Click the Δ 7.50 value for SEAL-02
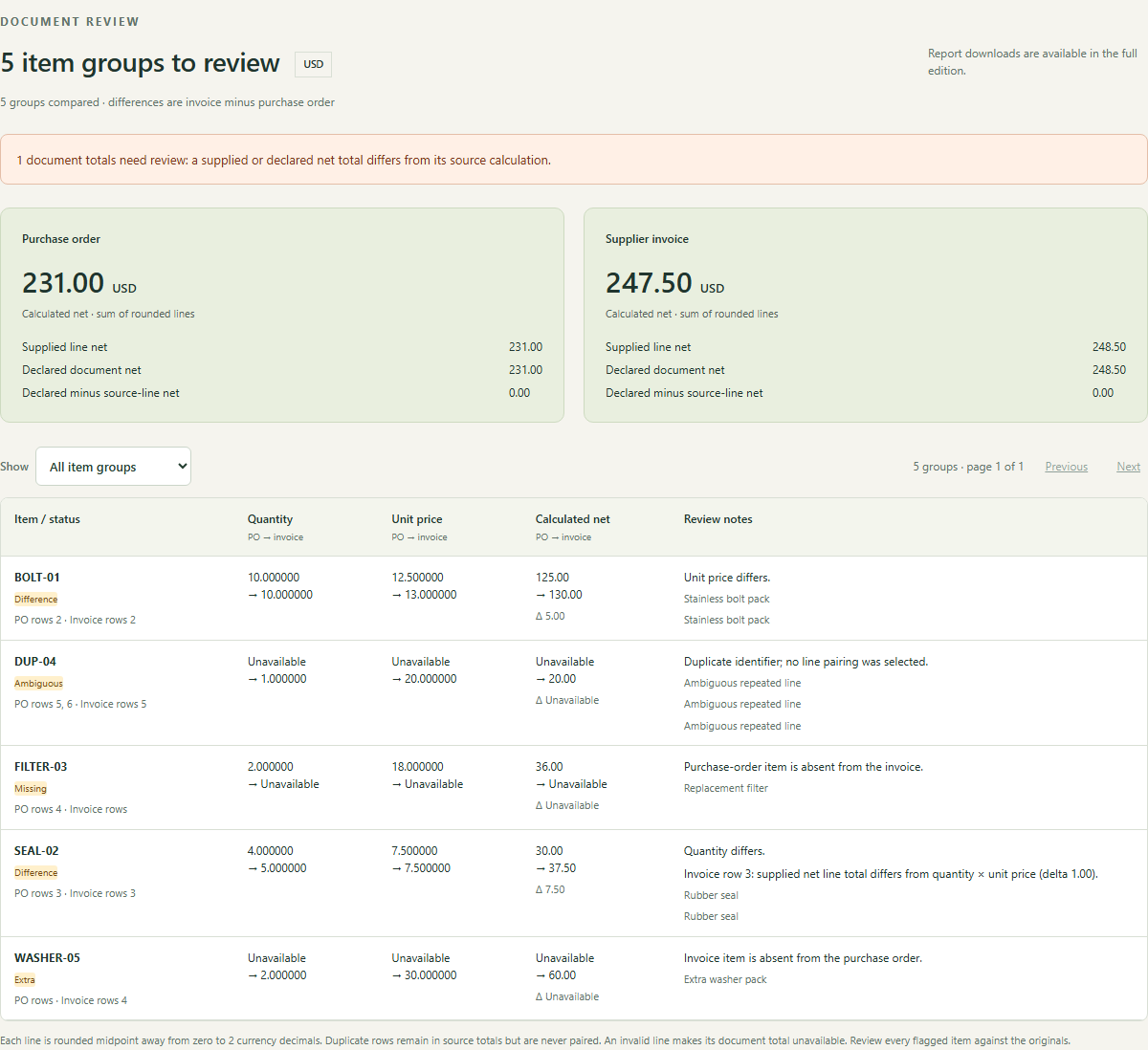 (x=550, y=890)
